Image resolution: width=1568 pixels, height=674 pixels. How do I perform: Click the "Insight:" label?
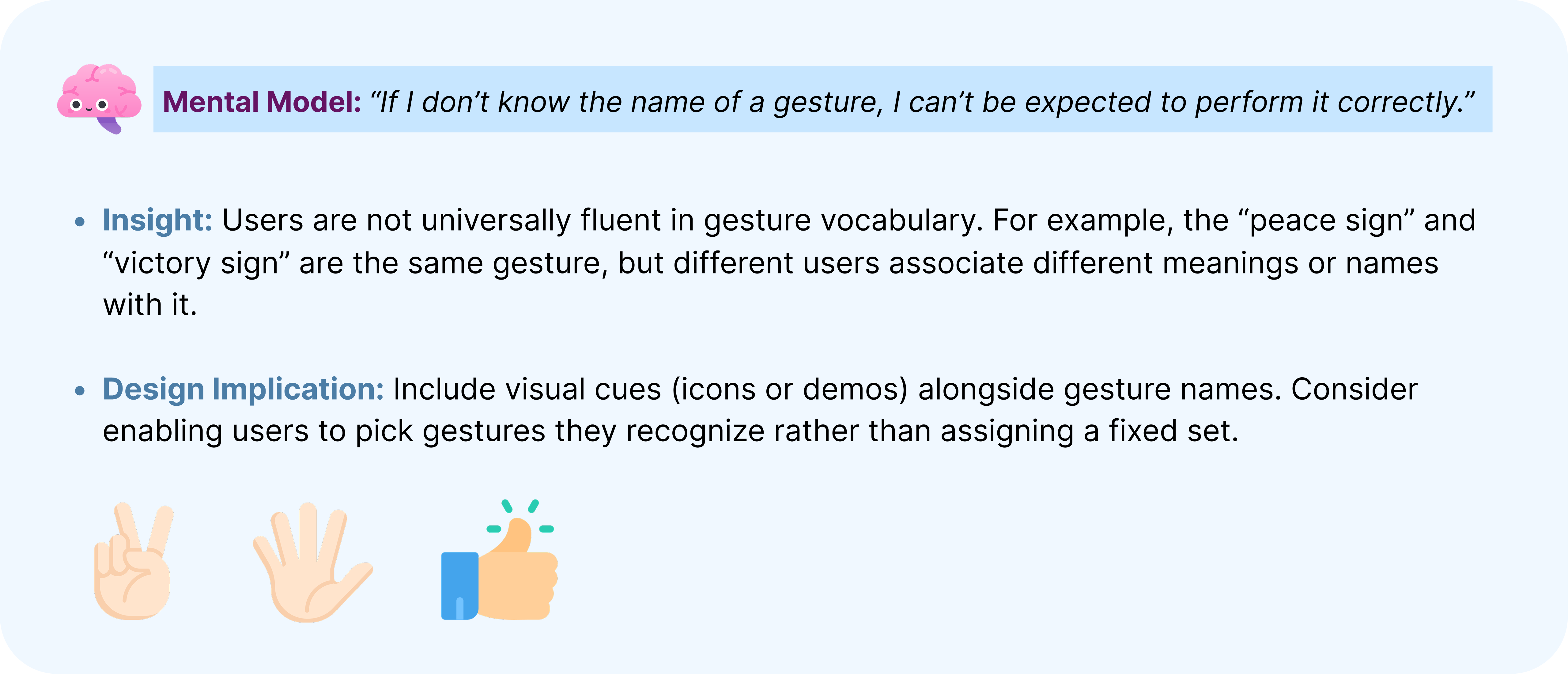[x=157, y=220]
